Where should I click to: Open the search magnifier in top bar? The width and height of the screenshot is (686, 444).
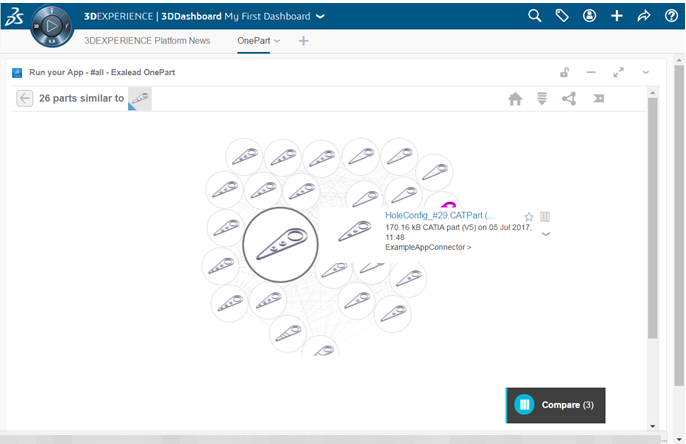(x=534, y=16)
